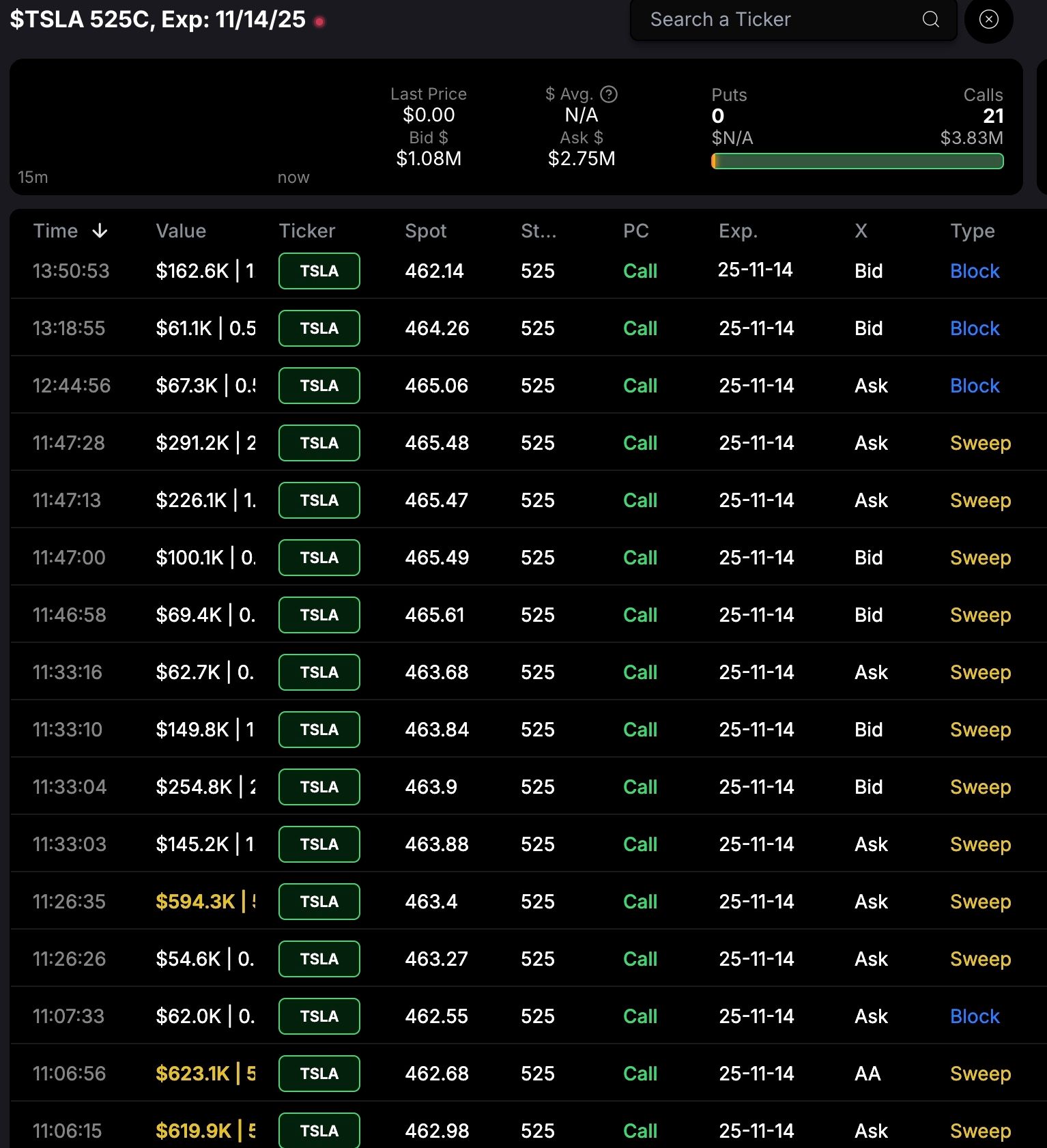Open TSLA ticker badge at 11:47:28
The width and height of the screenshot is (1047, 1148).
click(319, 443)
